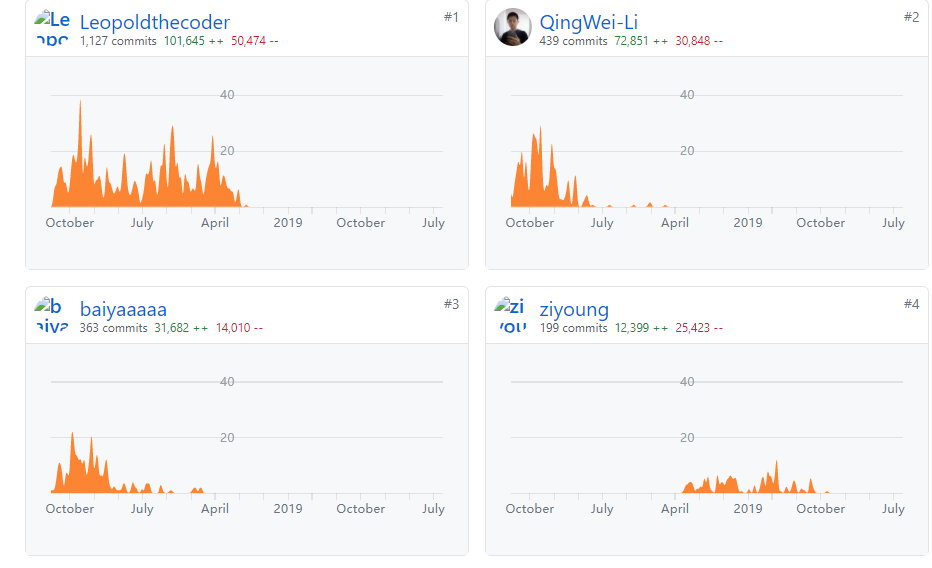View the 439 commits by QingWei-Li
Image resolution: width=932 pixels, height=568 pixels.
click(573, 41)
